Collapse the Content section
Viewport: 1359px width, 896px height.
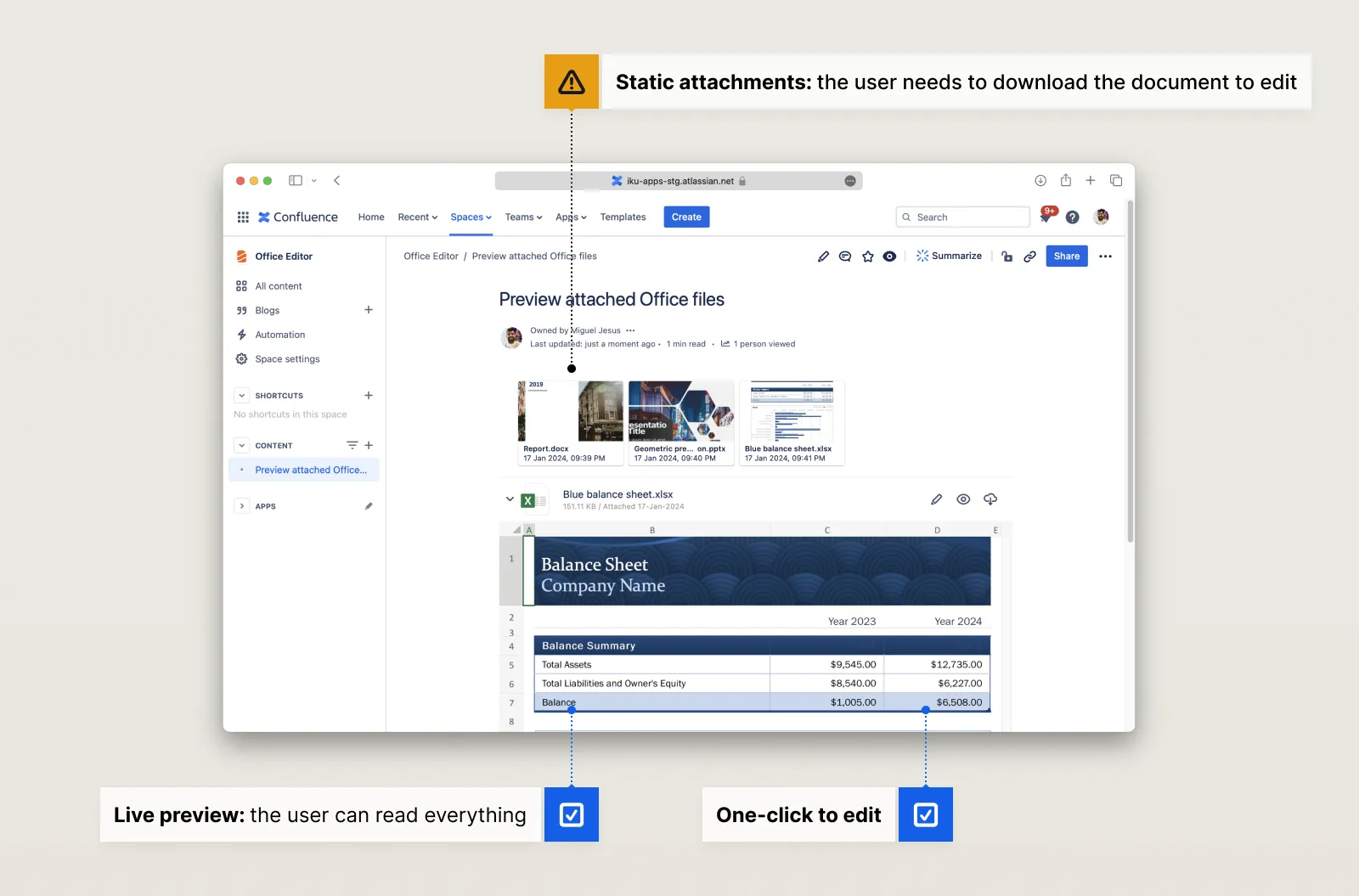242,445
